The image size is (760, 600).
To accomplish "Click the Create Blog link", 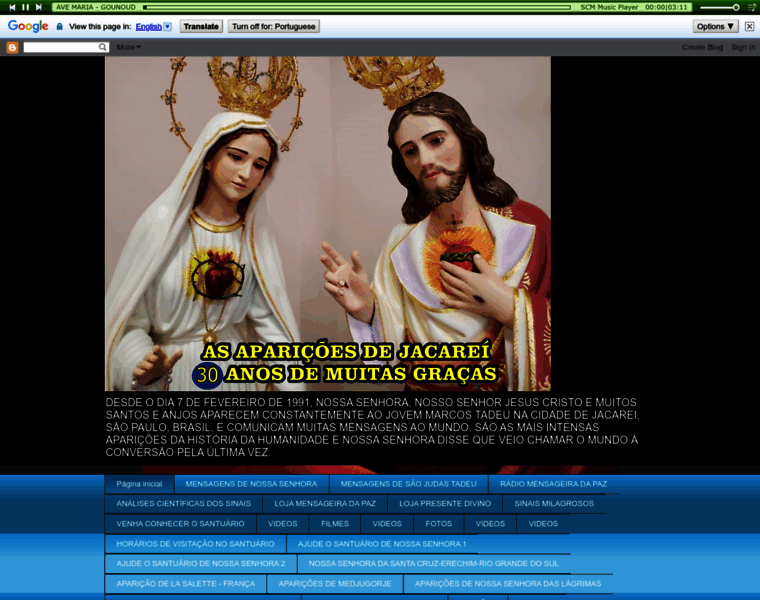I will (702, 47).
